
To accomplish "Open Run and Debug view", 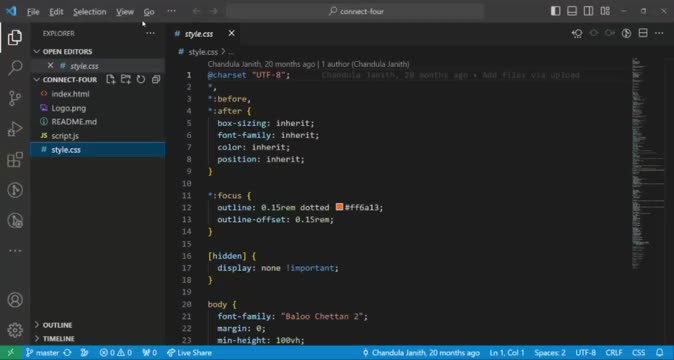I will 15,129.
